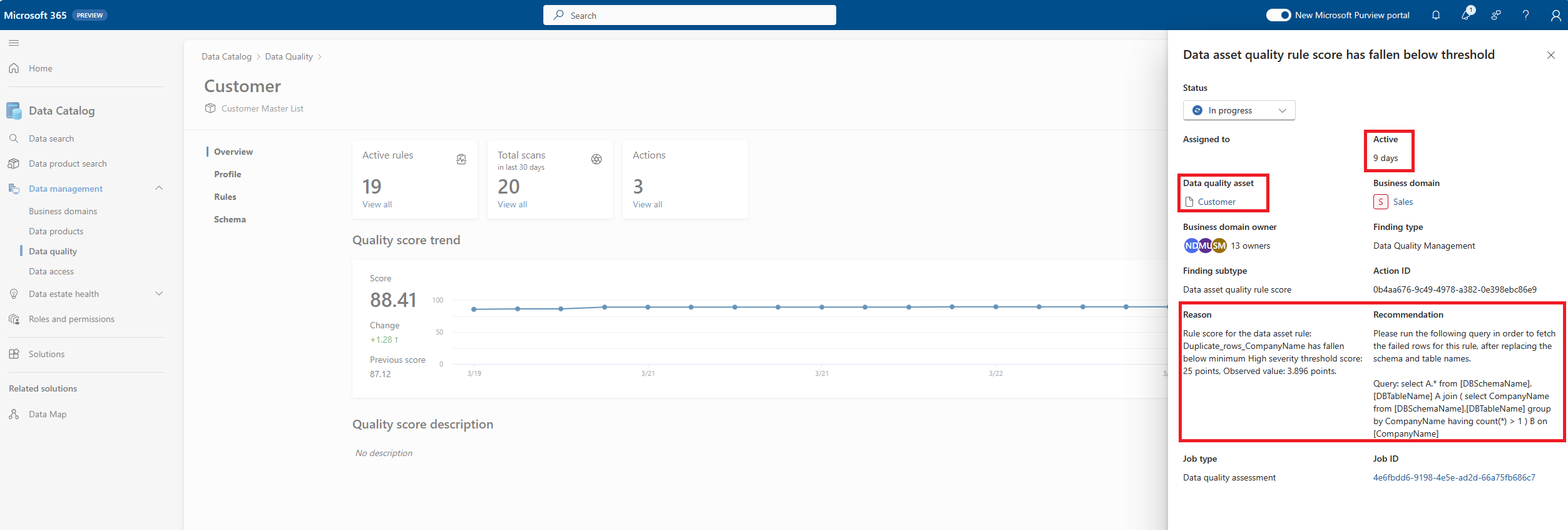Click the help question mark icon
Image resolution: width=1568 pixels, height=530 pixels.
click(x=1526, y=15)
